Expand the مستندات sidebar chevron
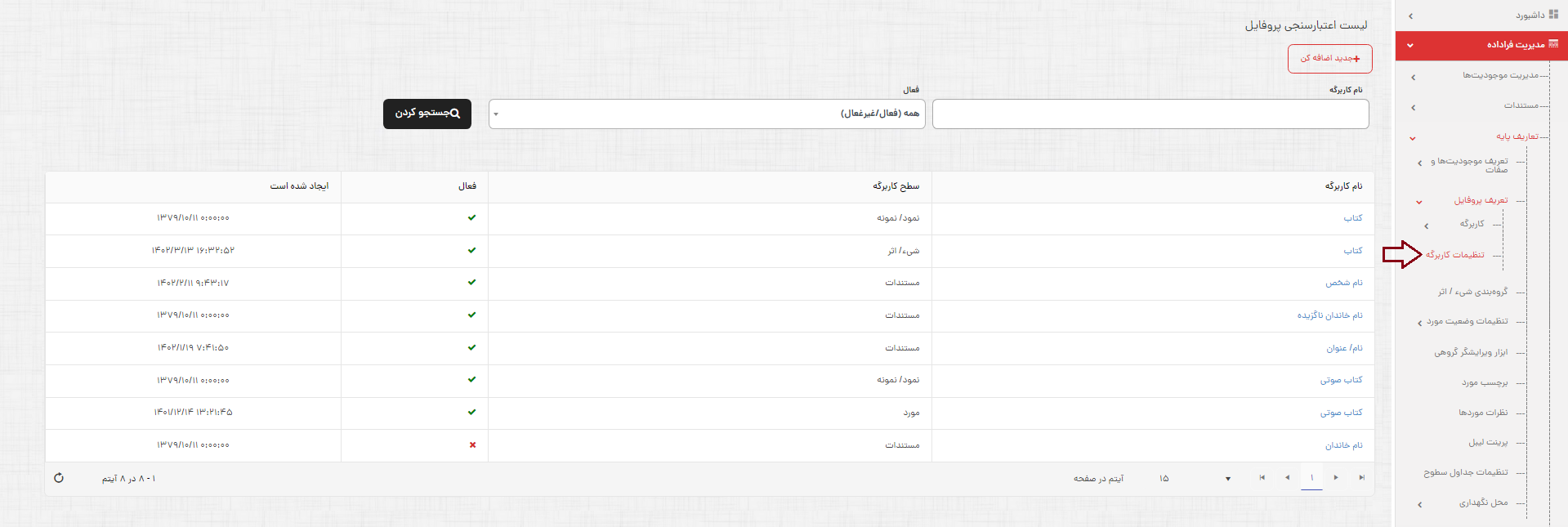This screenshot has width=1568, height=527. coord(1414,108)
